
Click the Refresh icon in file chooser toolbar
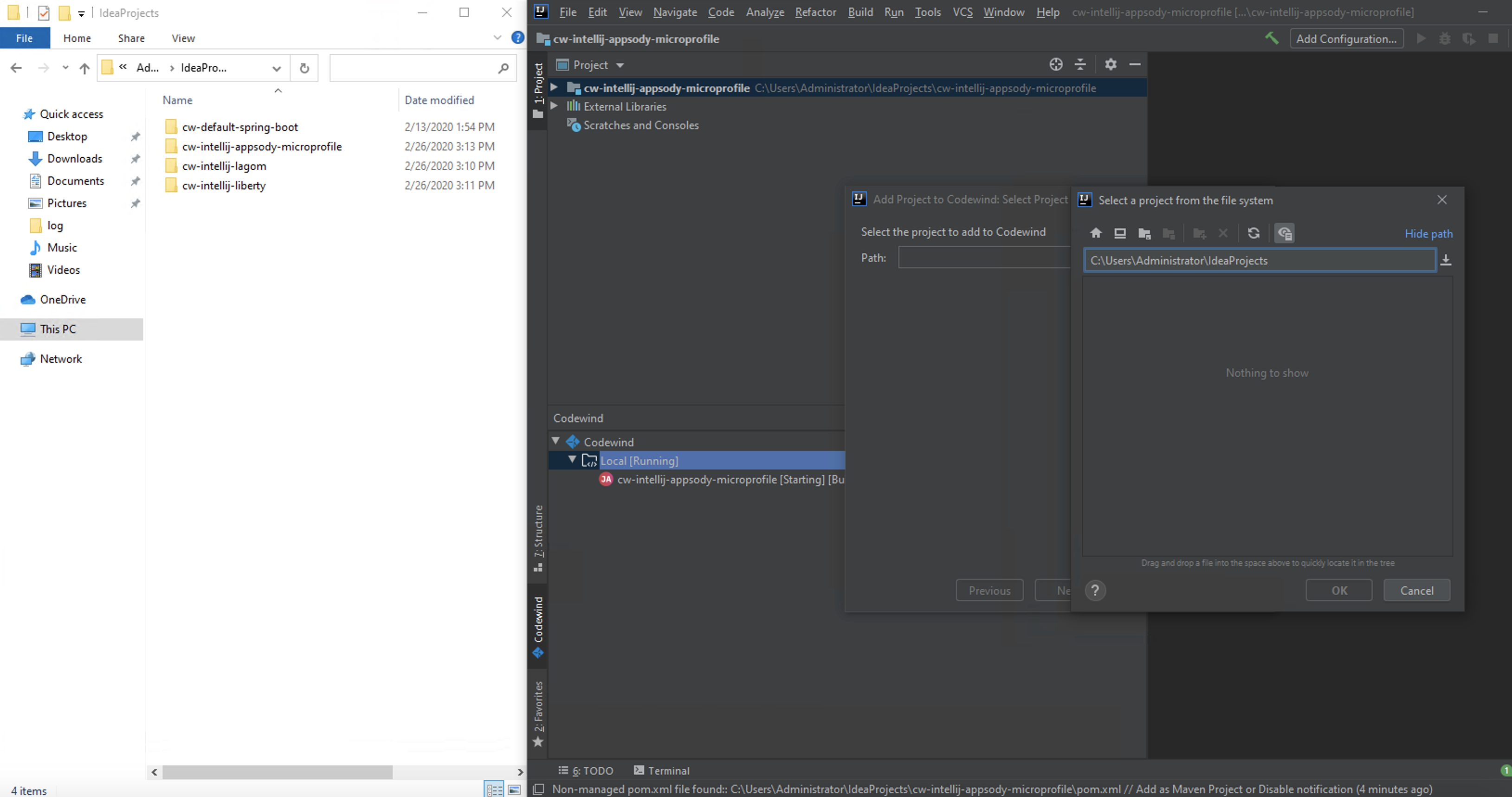click(x=1253, y=233)
